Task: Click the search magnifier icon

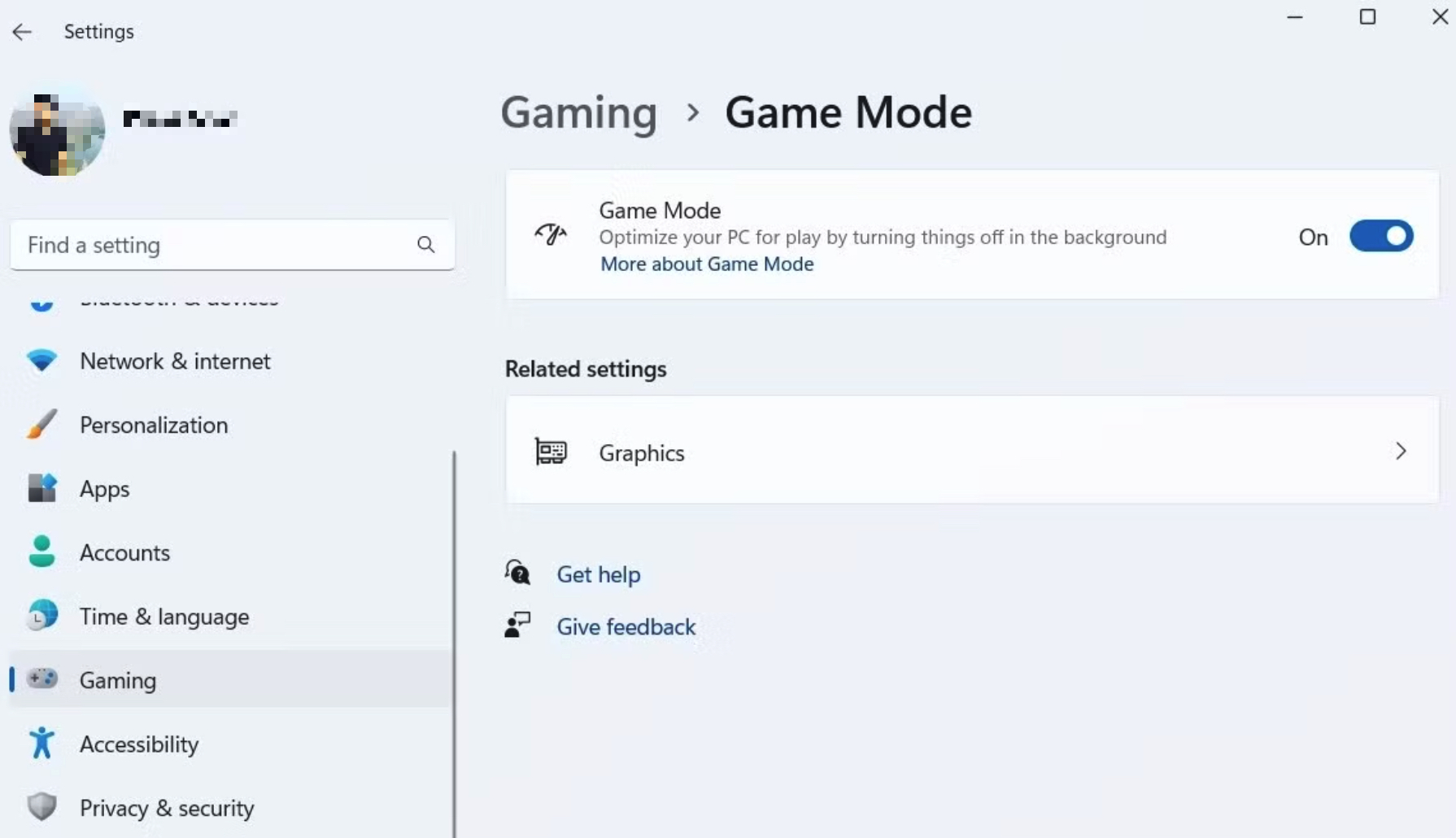Action: 425,245
